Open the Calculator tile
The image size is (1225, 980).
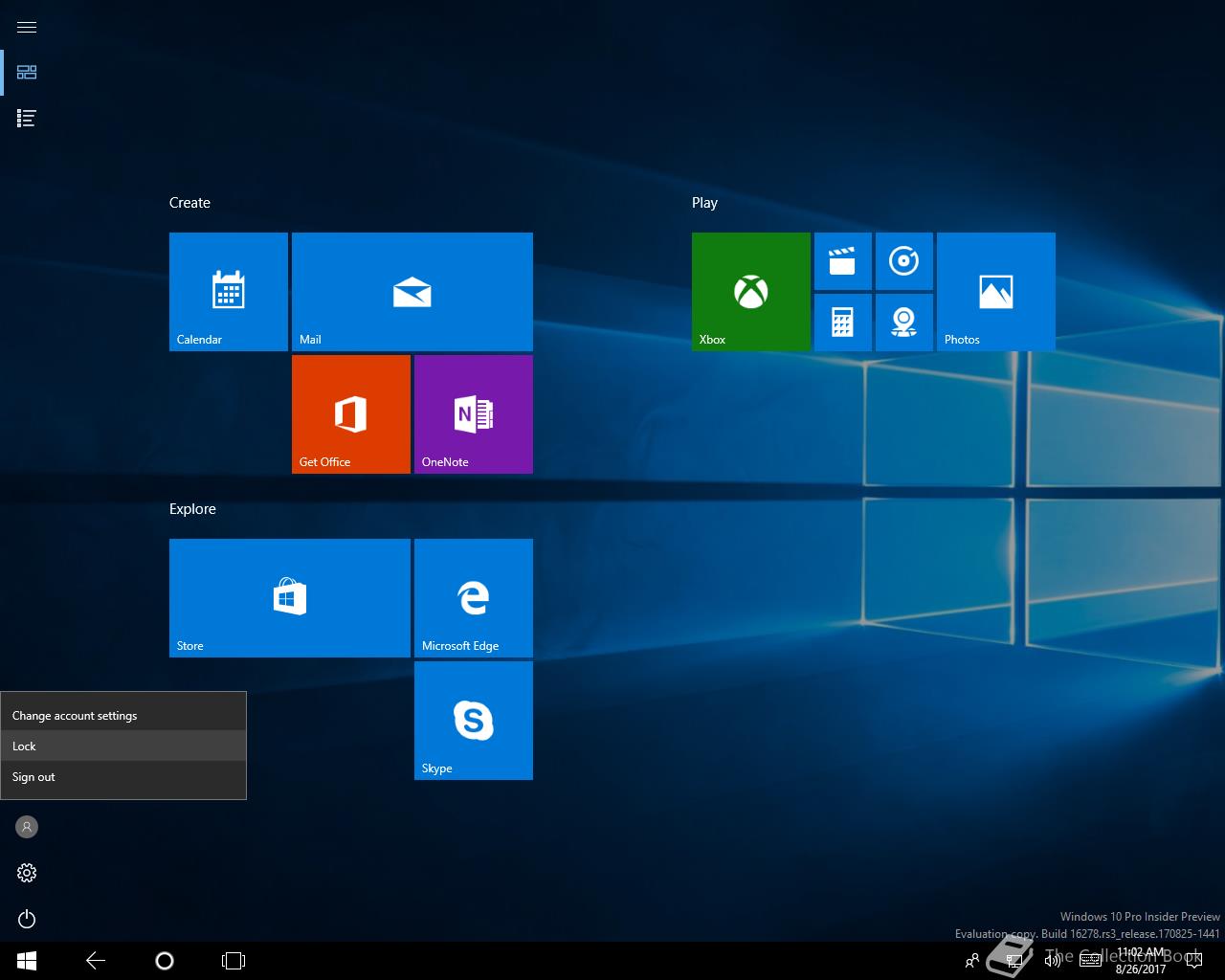coord(843,323)
